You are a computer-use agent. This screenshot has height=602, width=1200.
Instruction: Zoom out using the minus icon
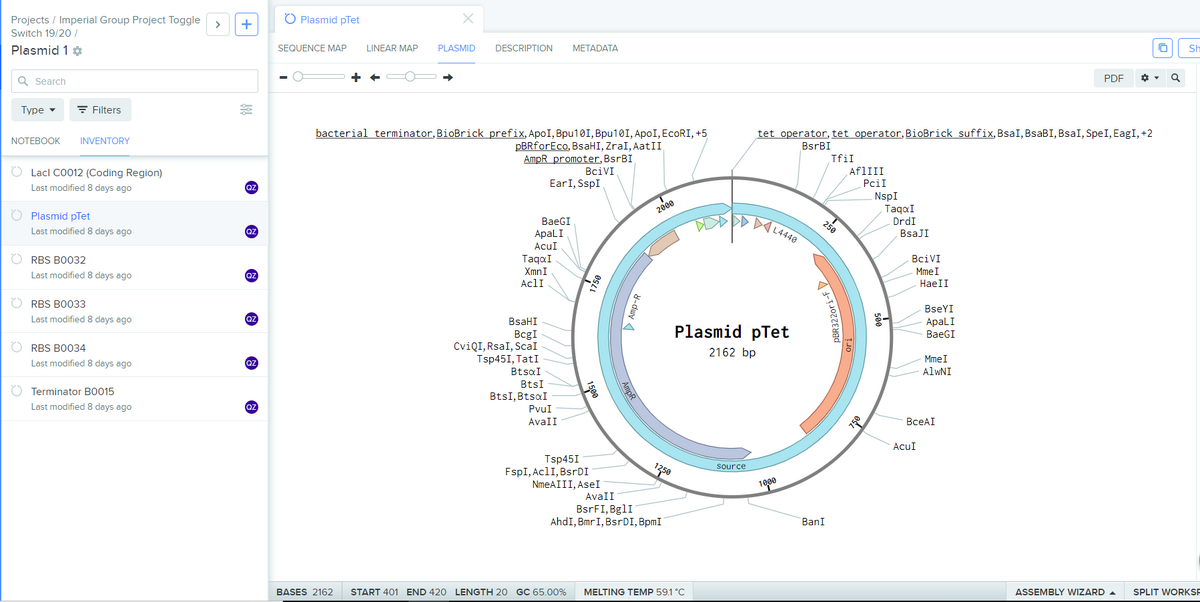tap(283, 77)
